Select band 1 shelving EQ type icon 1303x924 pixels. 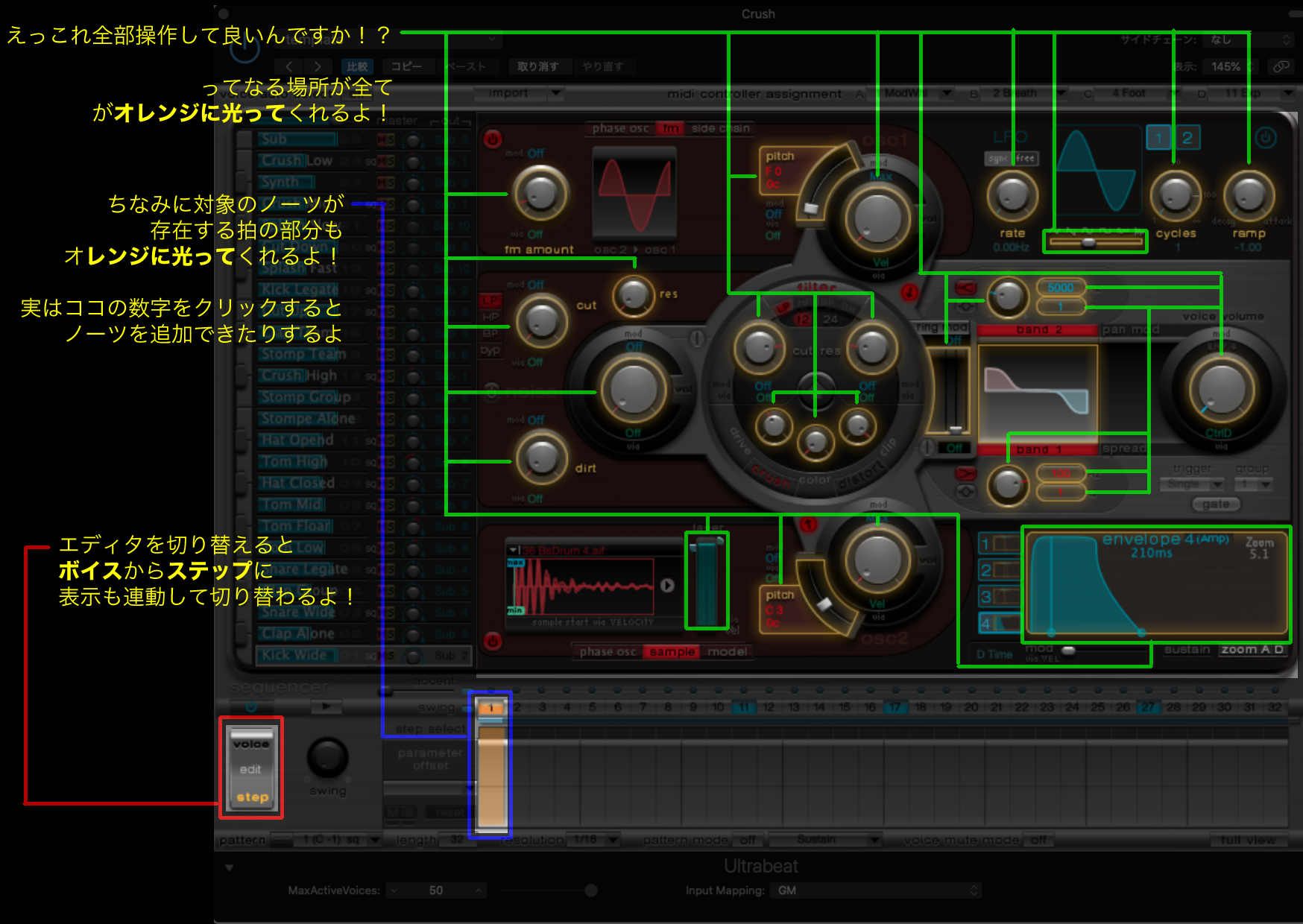(x=965, y=473)
